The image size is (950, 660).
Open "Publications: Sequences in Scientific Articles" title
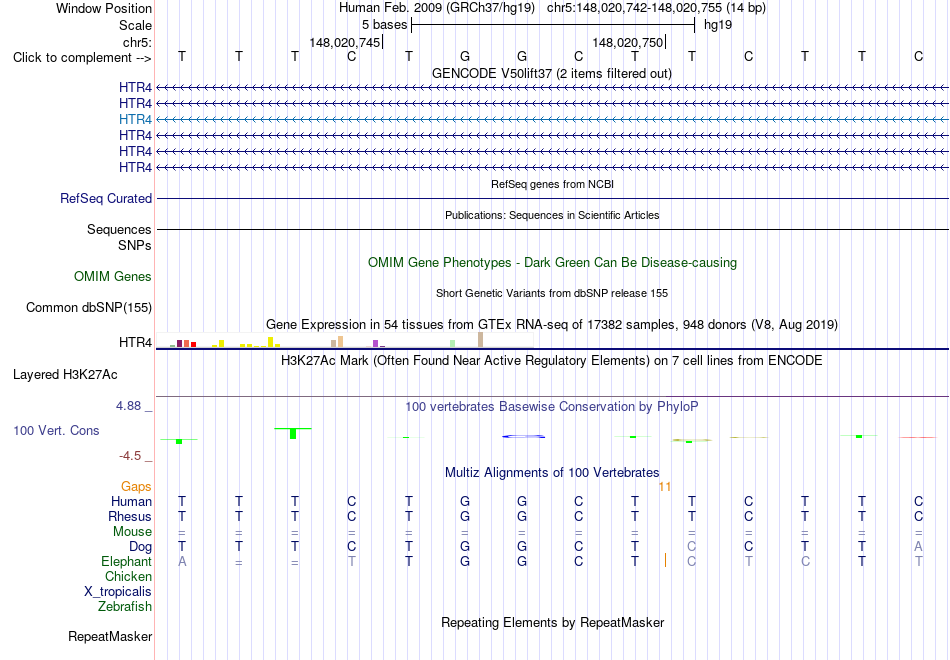552,215
